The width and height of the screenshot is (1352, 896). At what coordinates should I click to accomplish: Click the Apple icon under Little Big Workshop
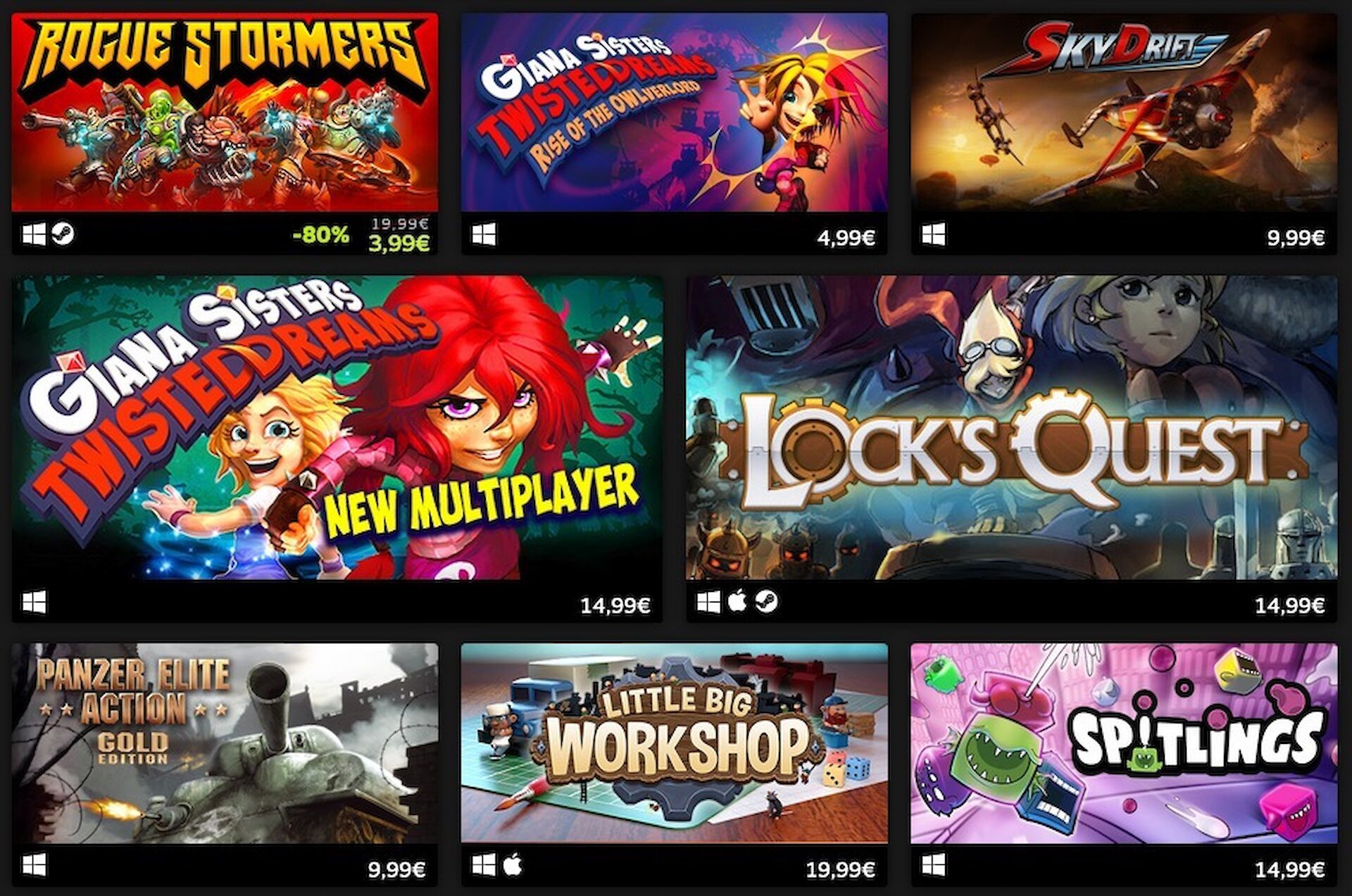513,864
